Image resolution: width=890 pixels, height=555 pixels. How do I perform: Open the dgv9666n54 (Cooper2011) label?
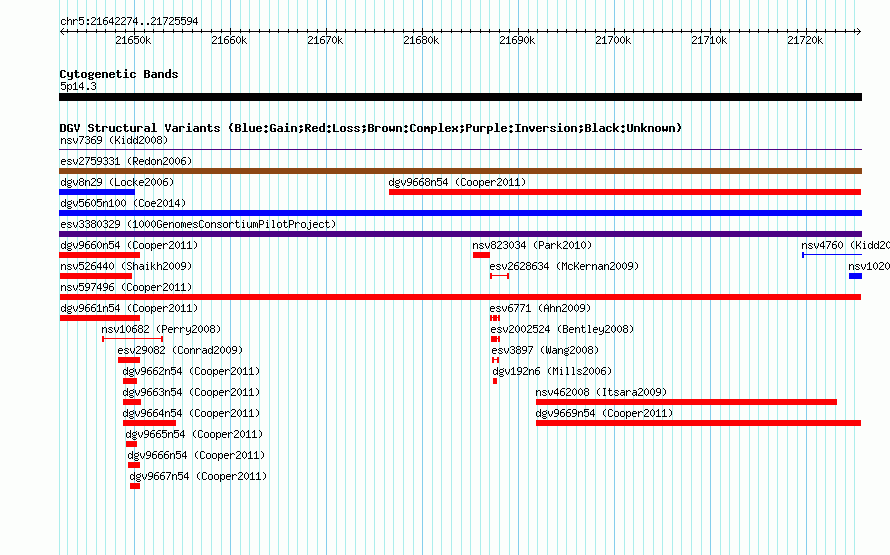coord(196,455)
